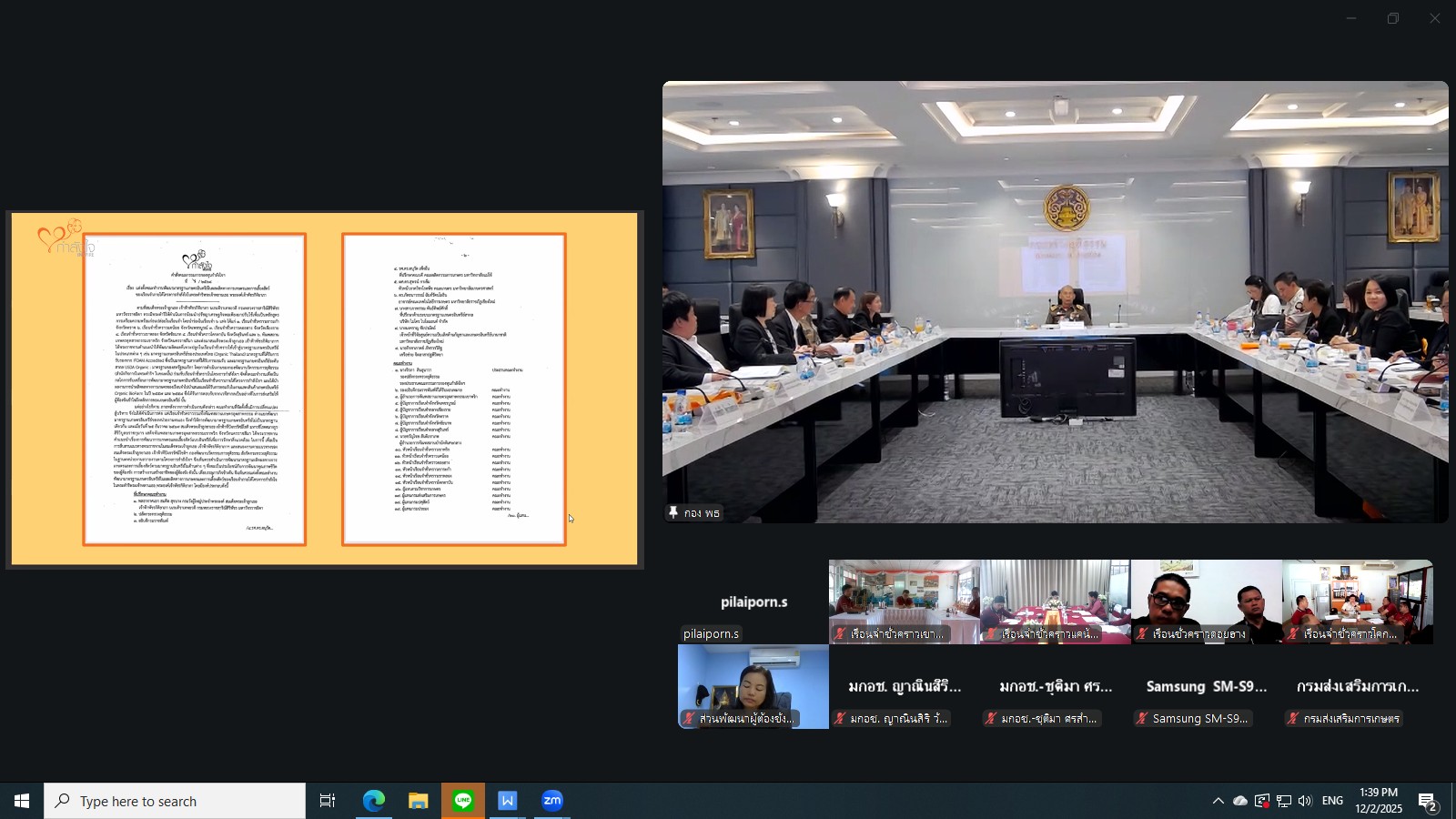Screen dimensions: 1456x819
Task: Open the LINE app in the taskbar
Action: click(x=463, y=801)
